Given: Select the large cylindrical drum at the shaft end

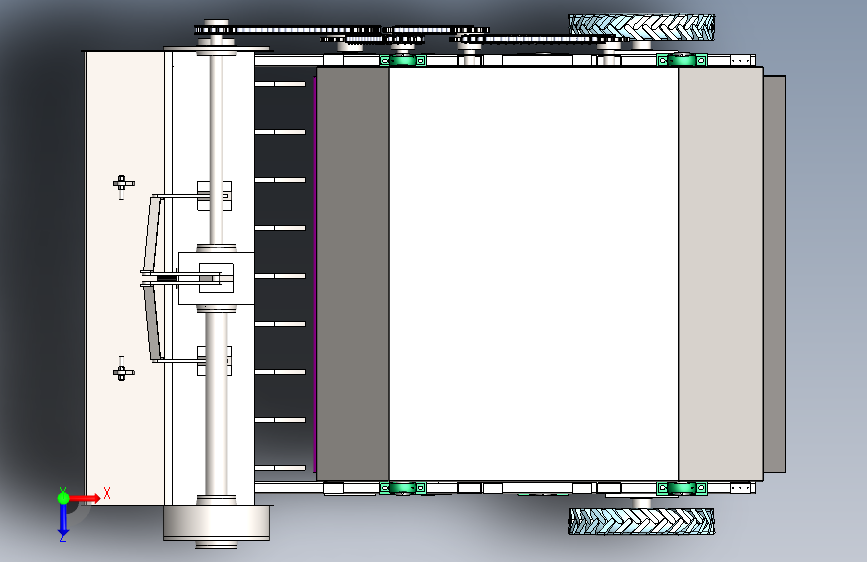Looking at the screenshot, I should 216,523.
